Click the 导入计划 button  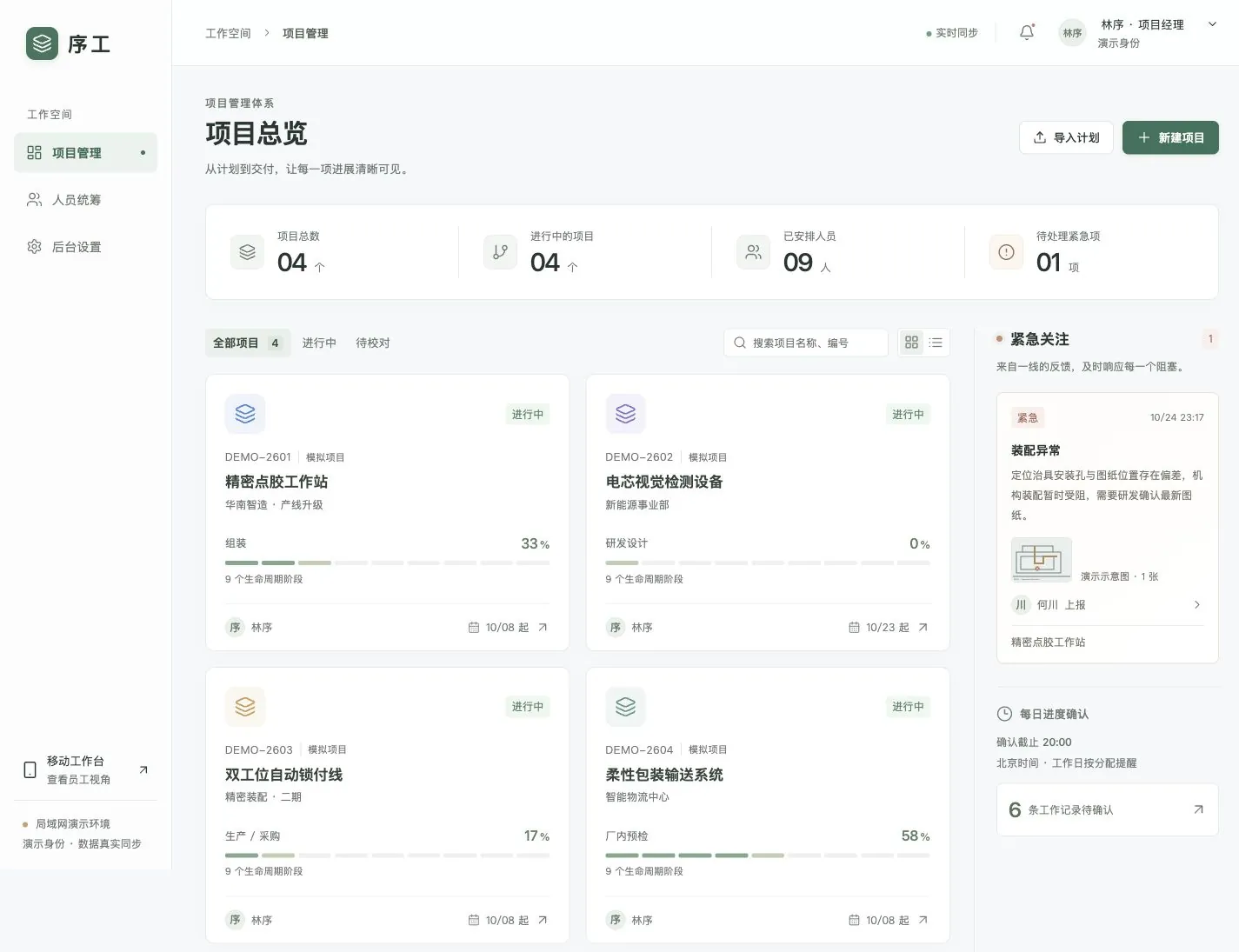1066,137
